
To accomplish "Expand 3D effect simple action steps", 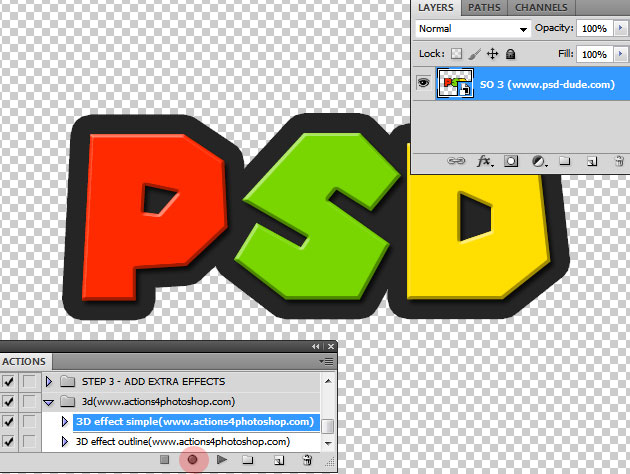I will click(65, 421).
